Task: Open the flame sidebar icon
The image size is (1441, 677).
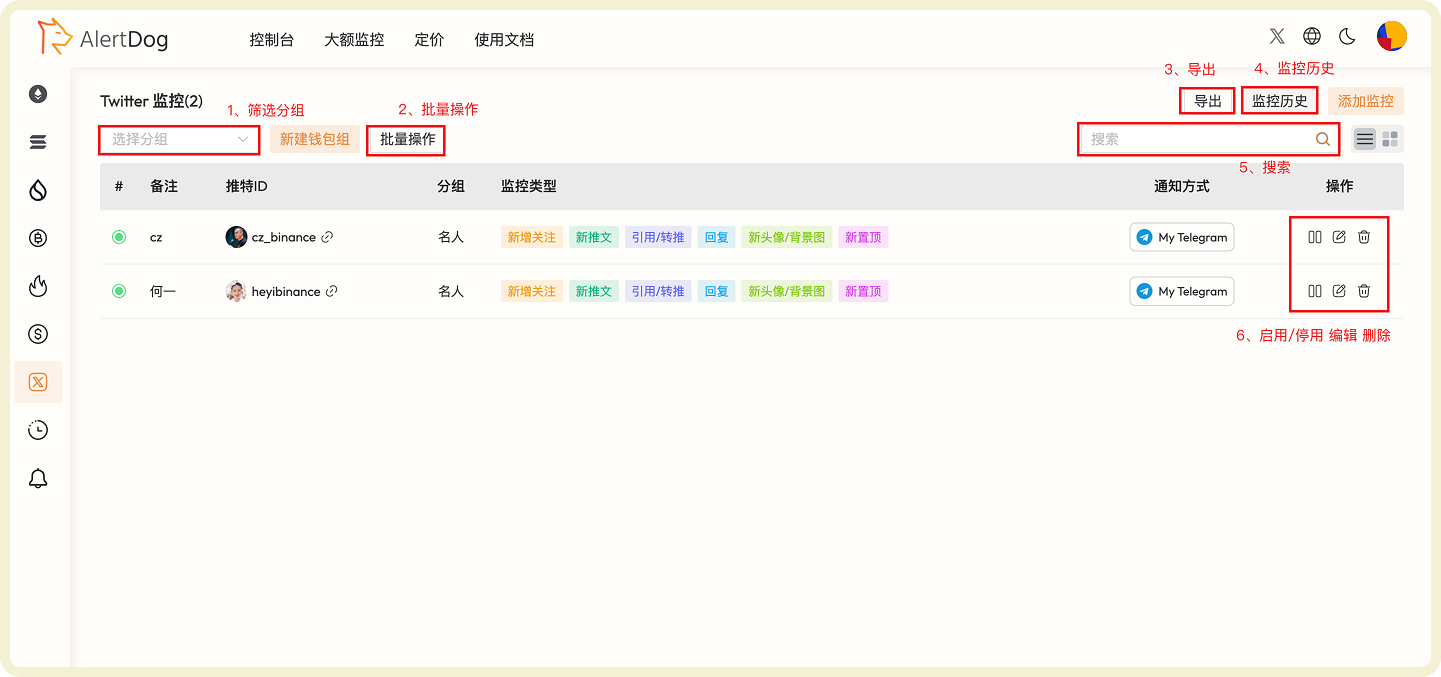Action: pyautogui.click(x=38, y=287)
